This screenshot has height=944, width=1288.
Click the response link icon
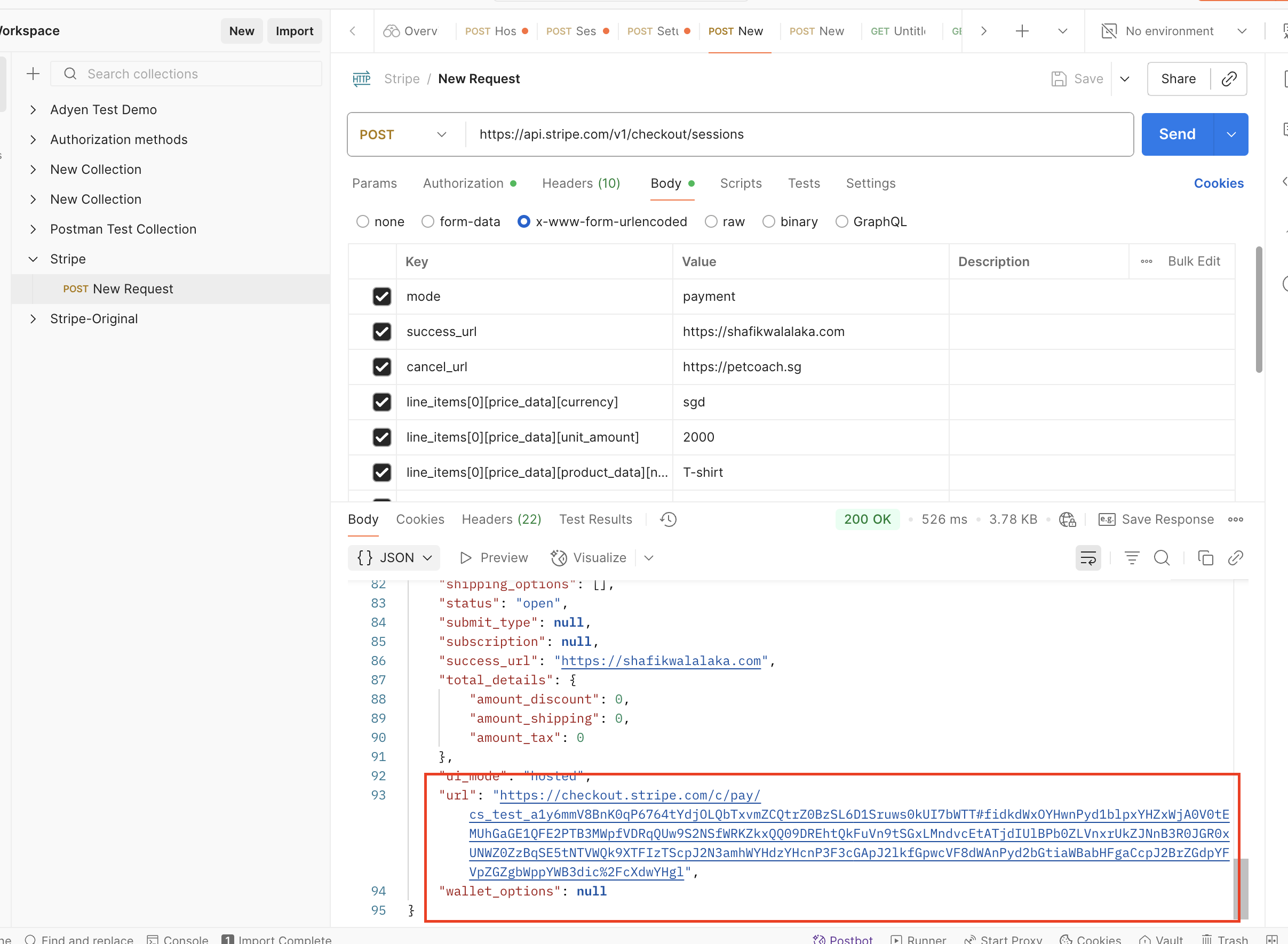(x=1235, y=558)
